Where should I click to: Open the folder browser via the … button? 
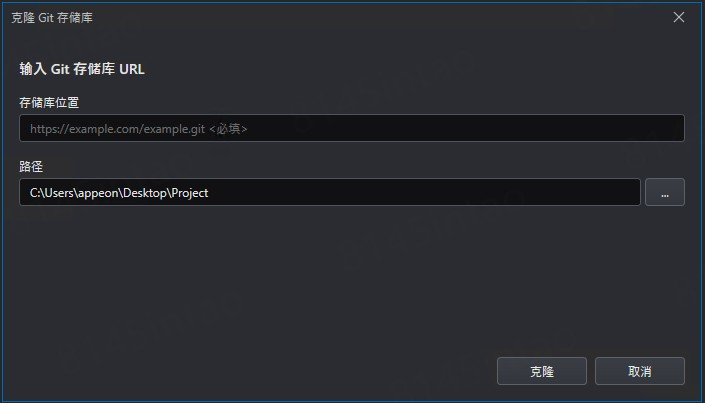click(665, 192)
